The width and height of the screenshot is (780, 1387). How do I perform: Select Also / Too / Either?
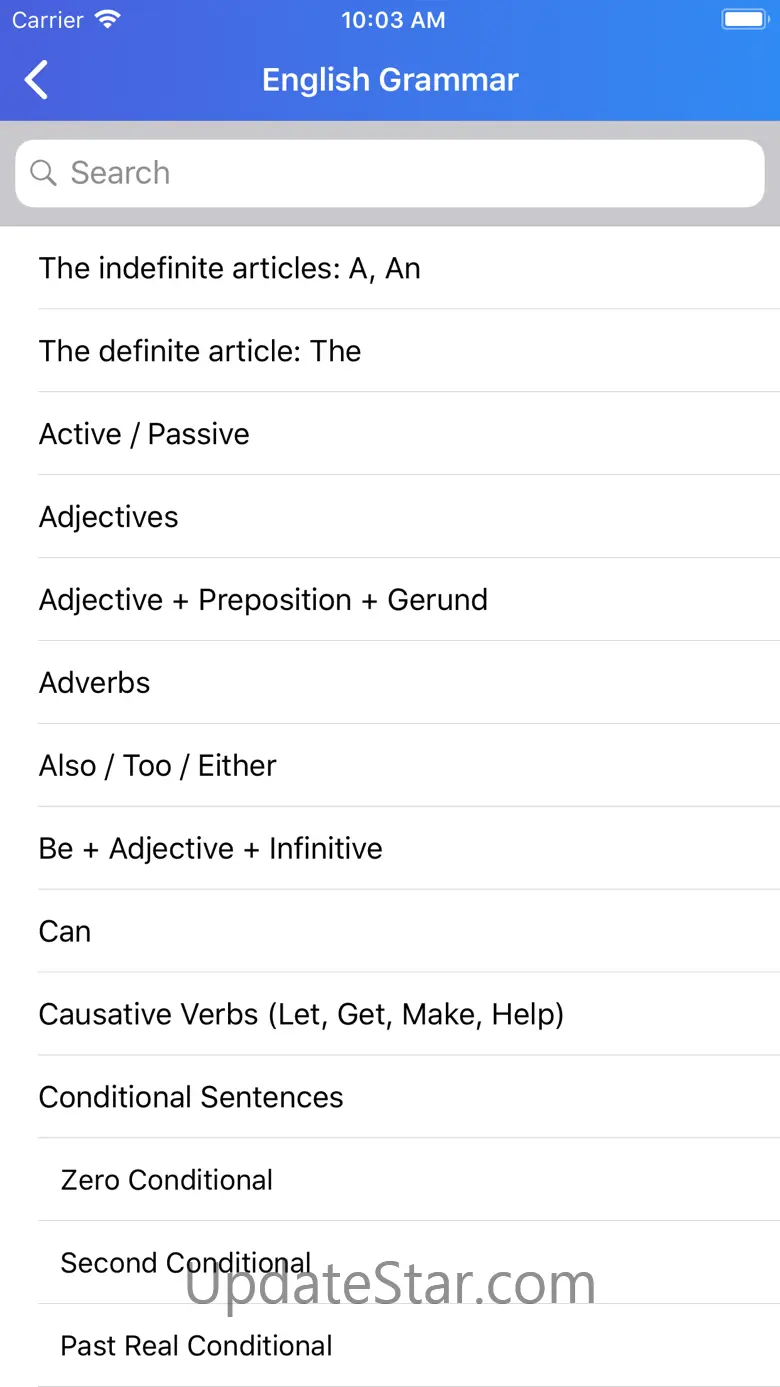coord(157,766)
